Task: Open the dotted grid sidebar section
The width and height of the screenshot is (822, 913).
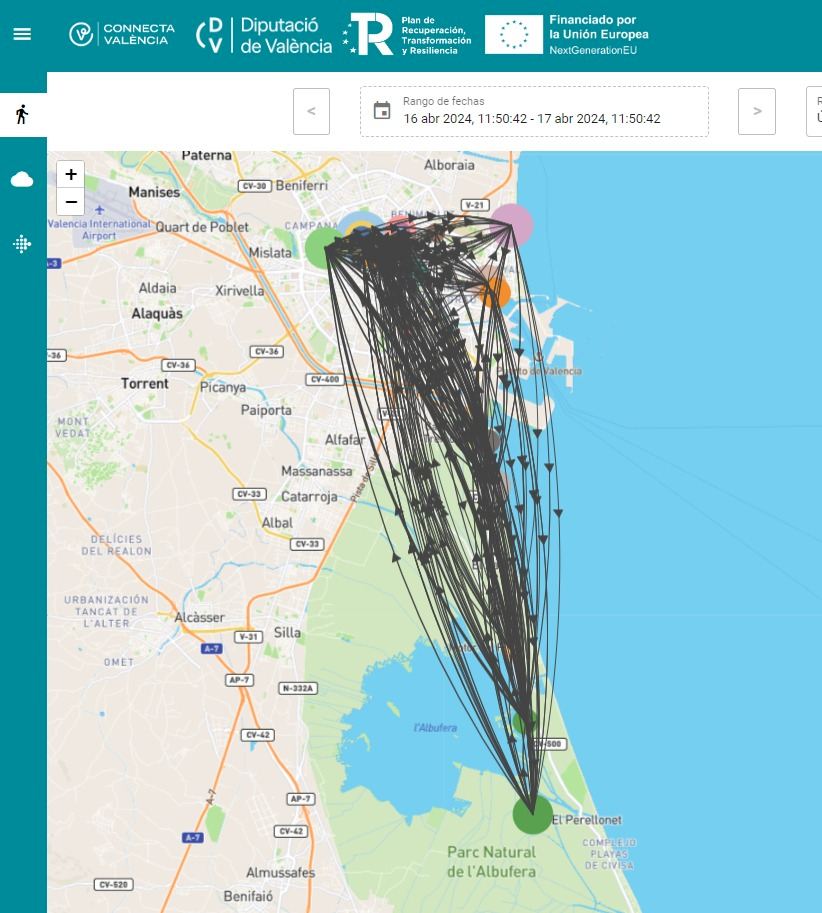Action: (x=22, y=244)
